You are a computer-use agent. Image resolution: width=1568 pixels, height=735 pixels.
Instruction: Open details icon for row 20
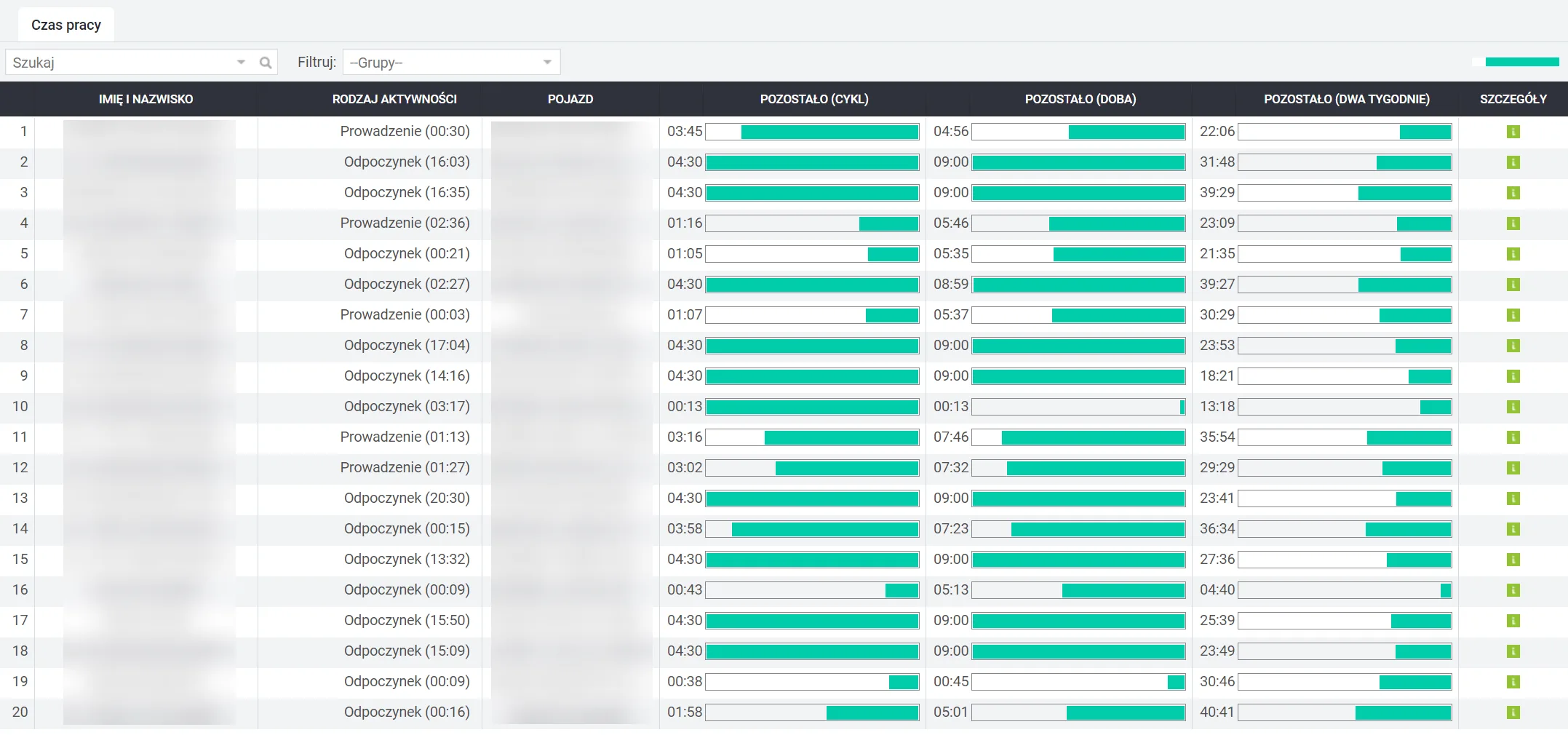1513,712
